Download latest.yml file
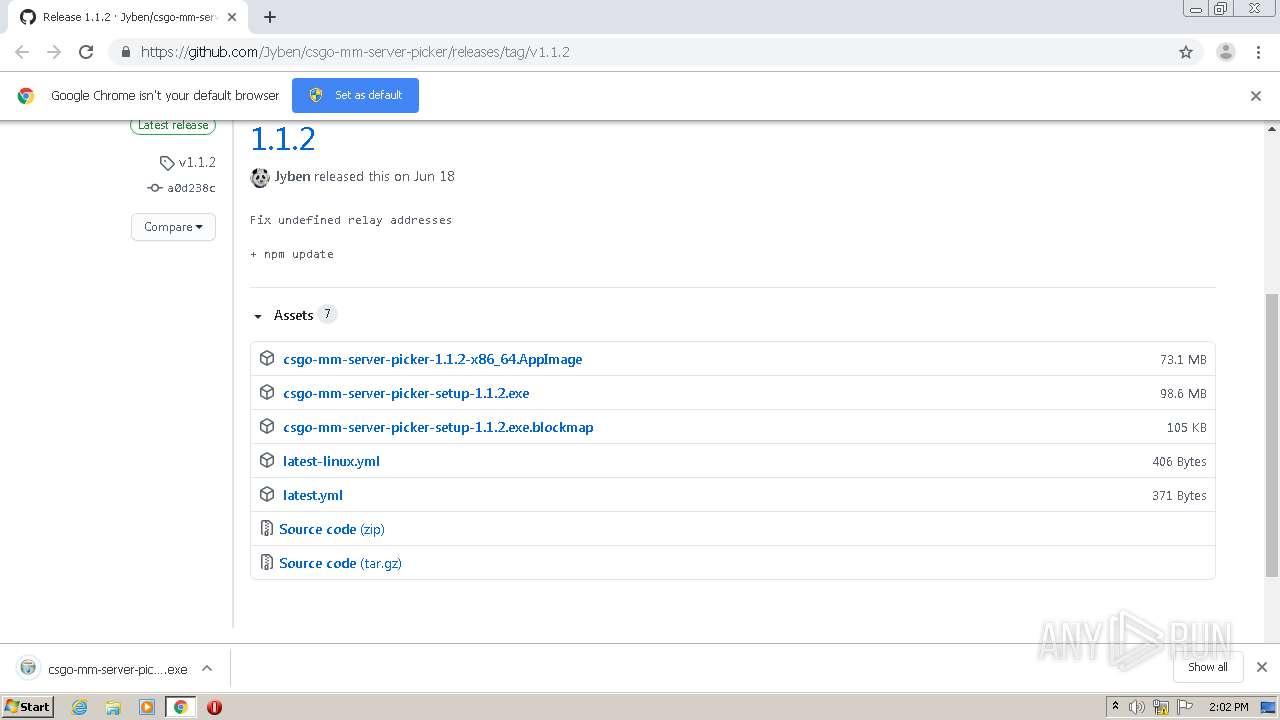 (x=313, y=495)
